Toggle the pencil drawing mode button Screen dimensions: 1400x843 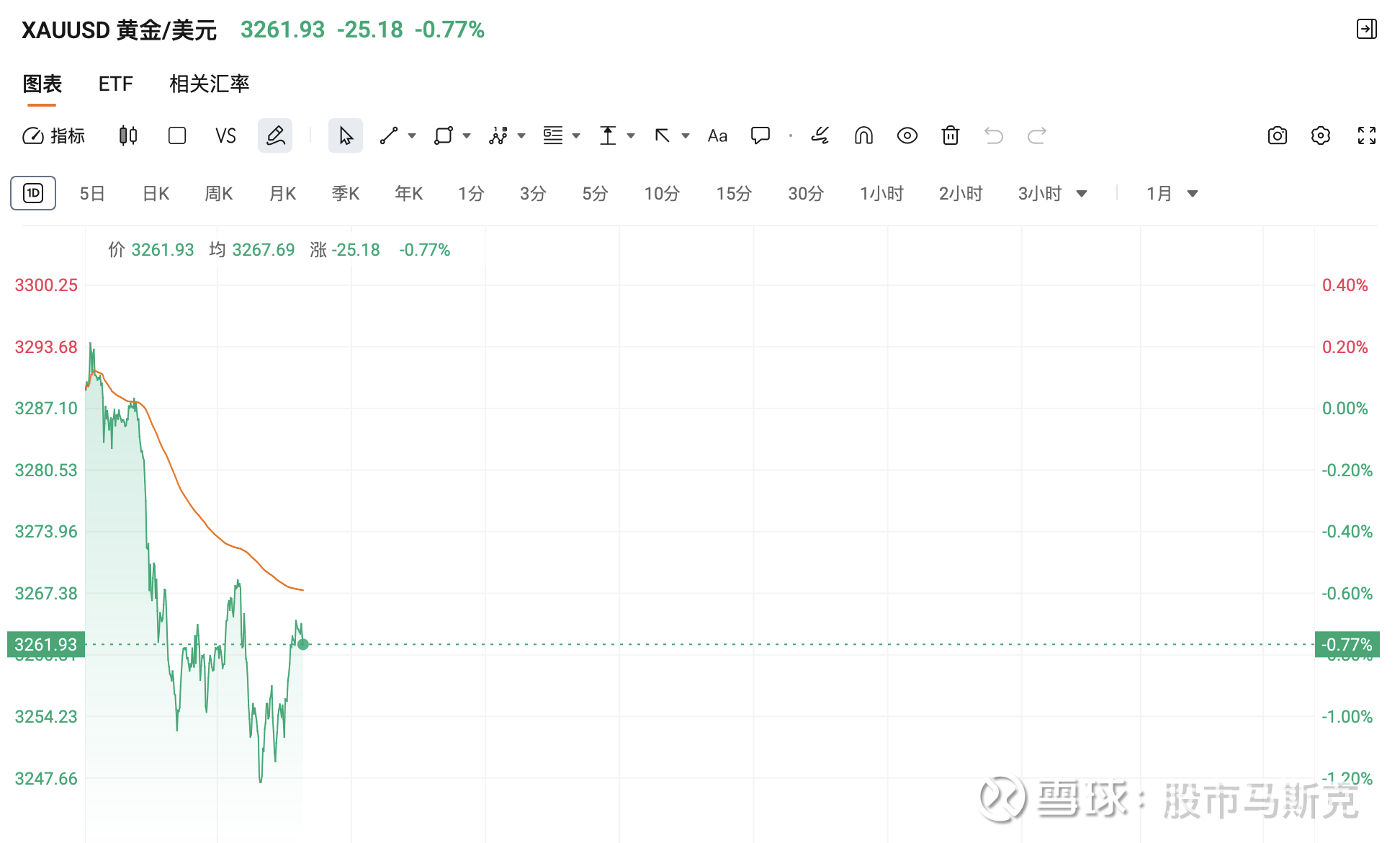(275, 135)
